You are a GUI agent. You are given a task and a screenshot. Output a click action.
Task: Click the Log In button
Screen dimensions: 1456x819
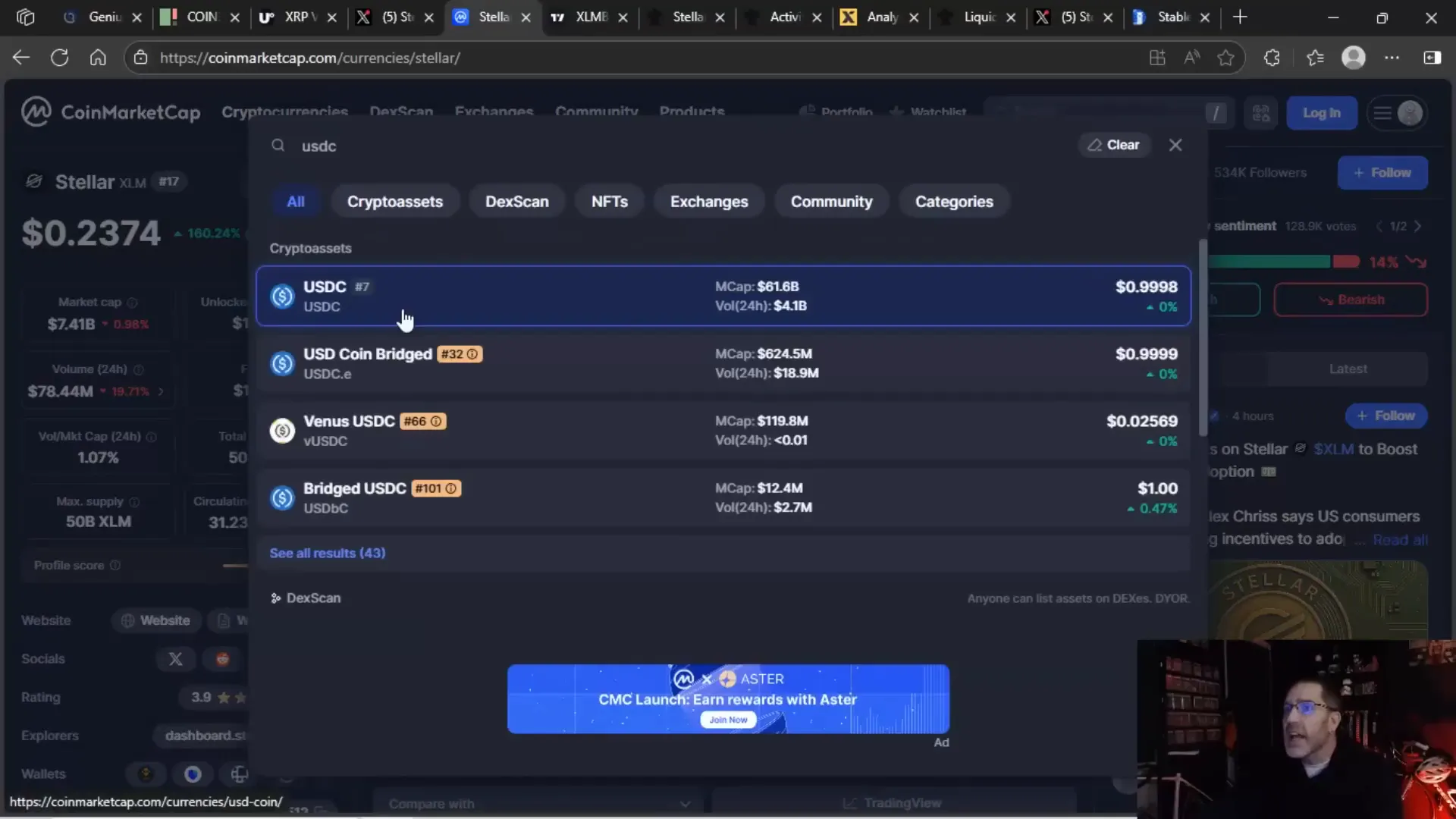[1322, 113]
